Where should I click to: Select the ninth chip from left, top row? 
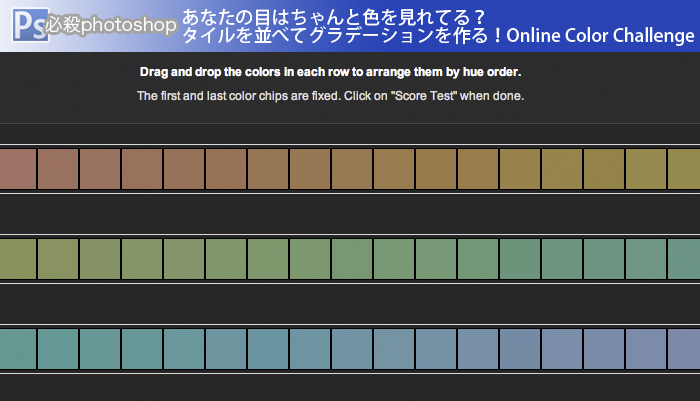tap(352, 169)
